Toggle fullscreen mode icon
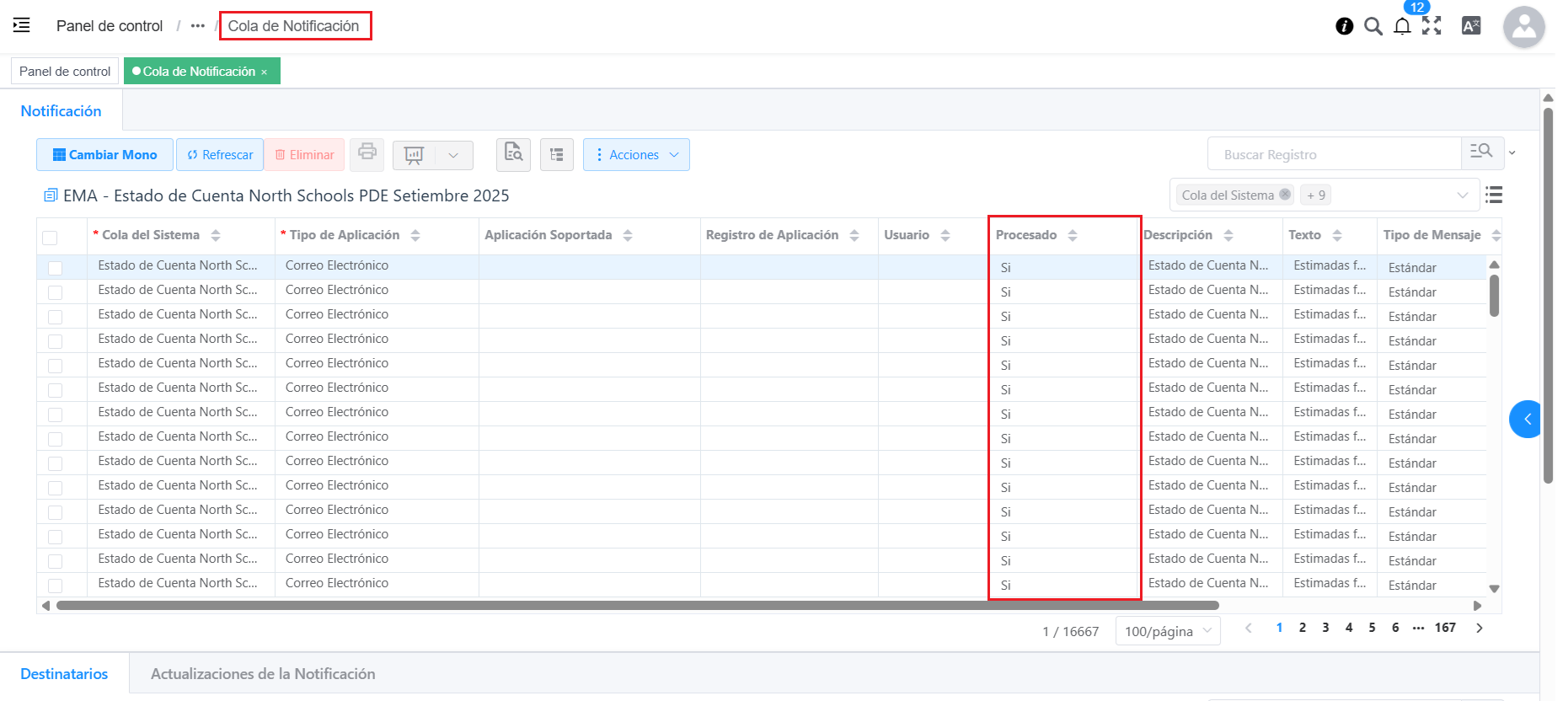 [x=1432, y=26]
